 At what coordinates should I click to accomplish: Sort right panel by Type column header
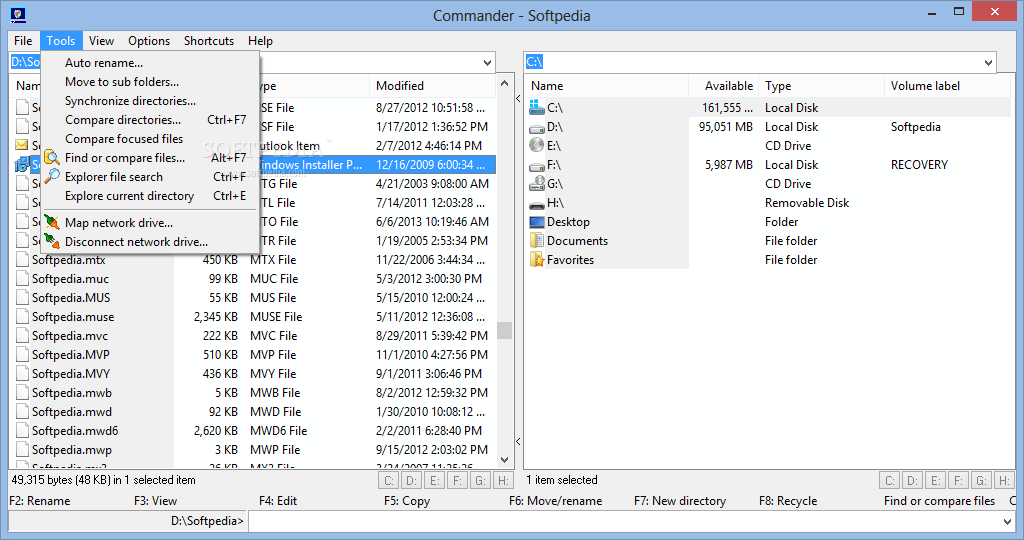point(822,86)
